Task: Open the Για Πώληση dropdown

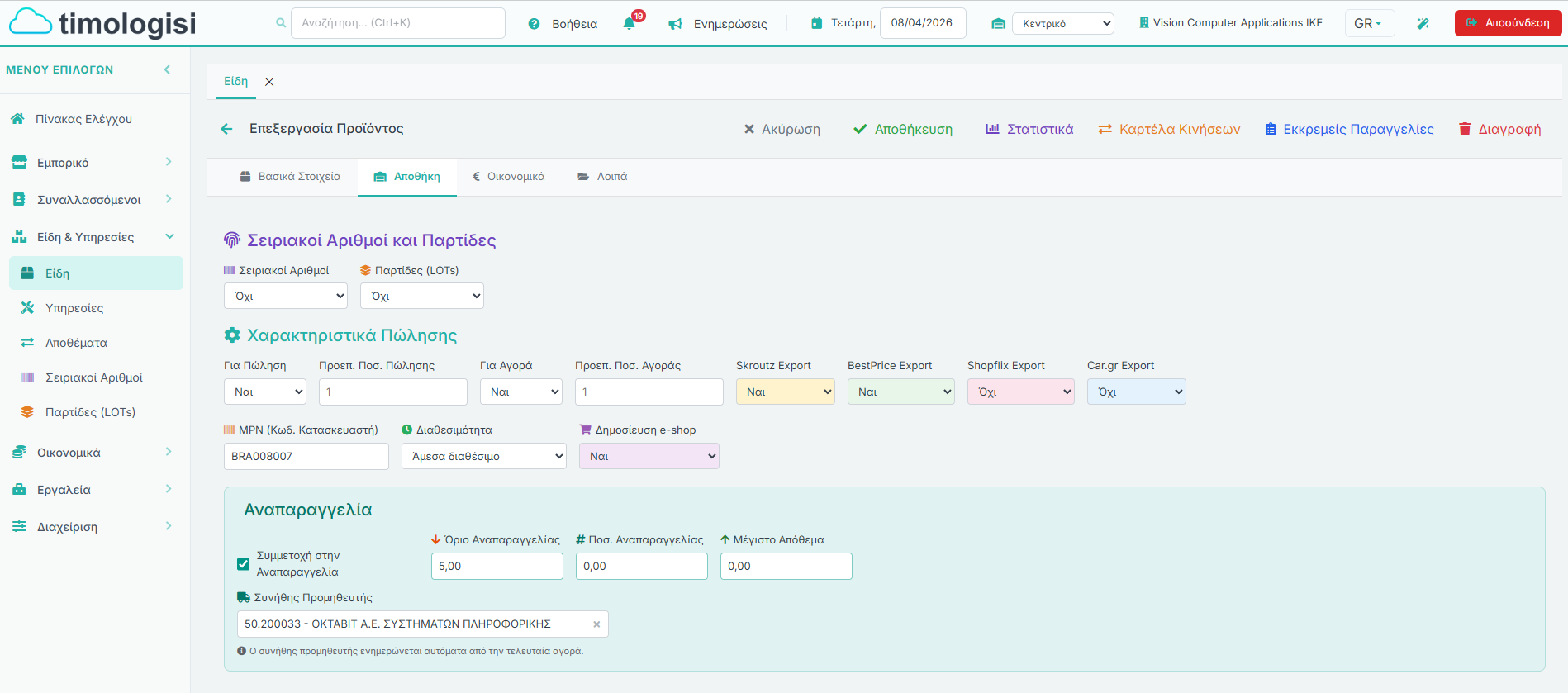Action: point(265,392)
